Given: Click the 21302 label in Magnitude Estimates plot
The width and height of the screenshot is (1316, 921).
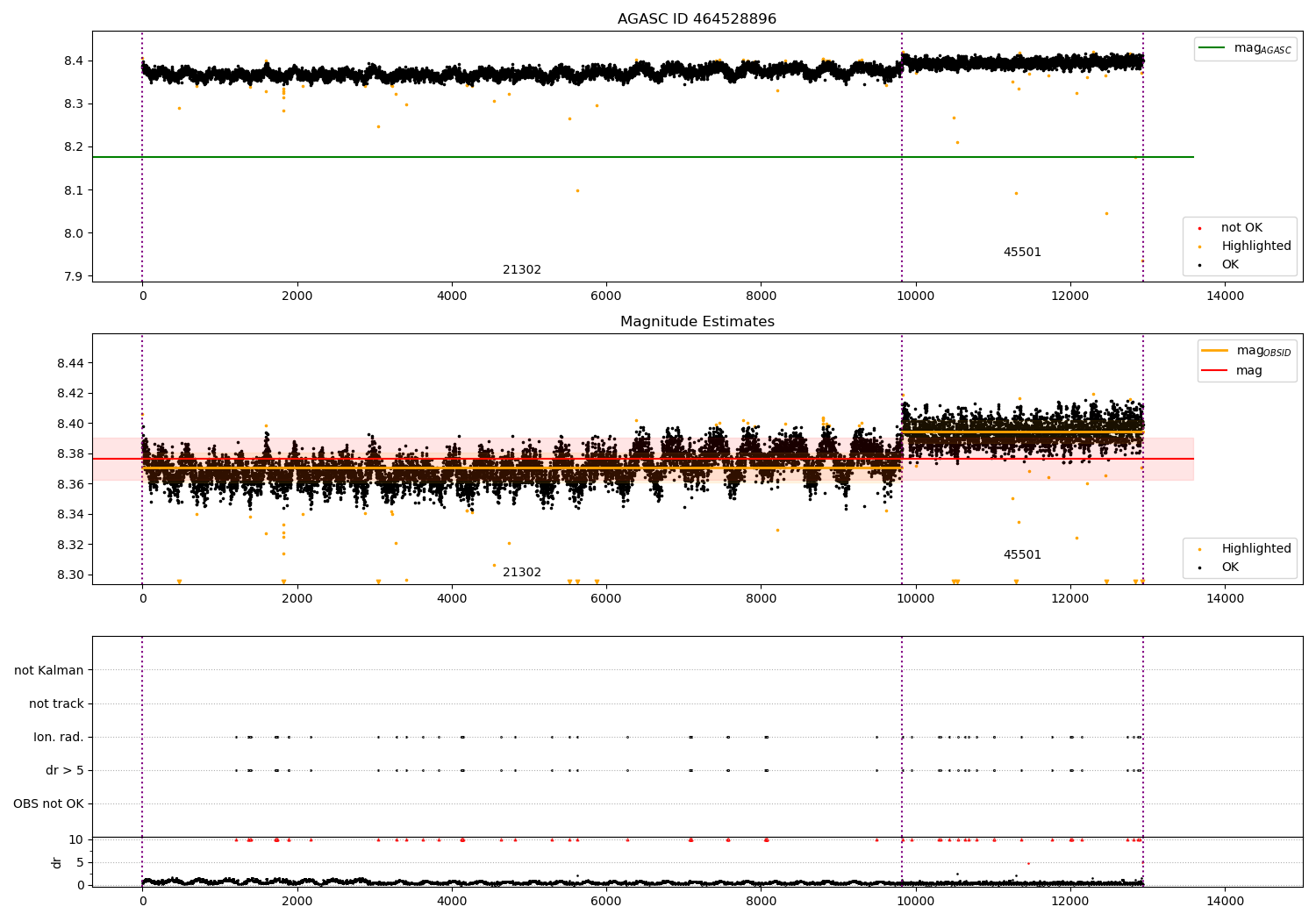Looking at the screenshot, I should [522, 573].
